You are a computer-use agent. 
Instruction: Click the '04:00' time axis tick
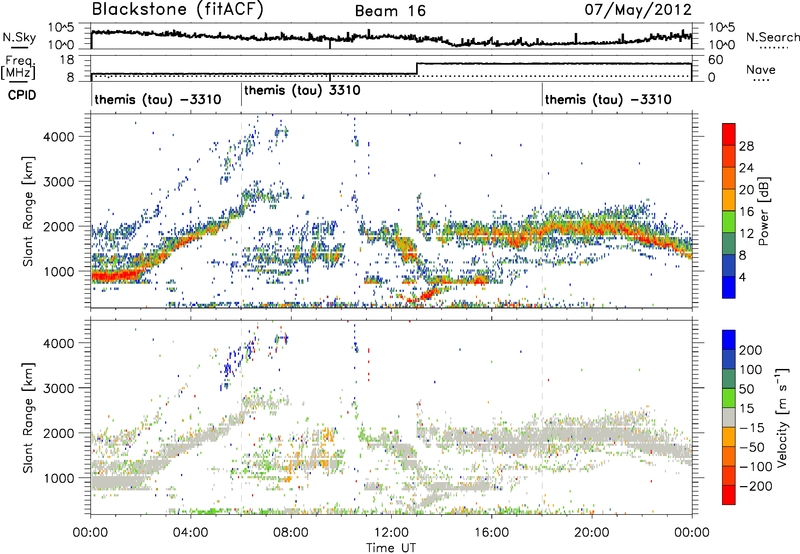tap(190, 533)
